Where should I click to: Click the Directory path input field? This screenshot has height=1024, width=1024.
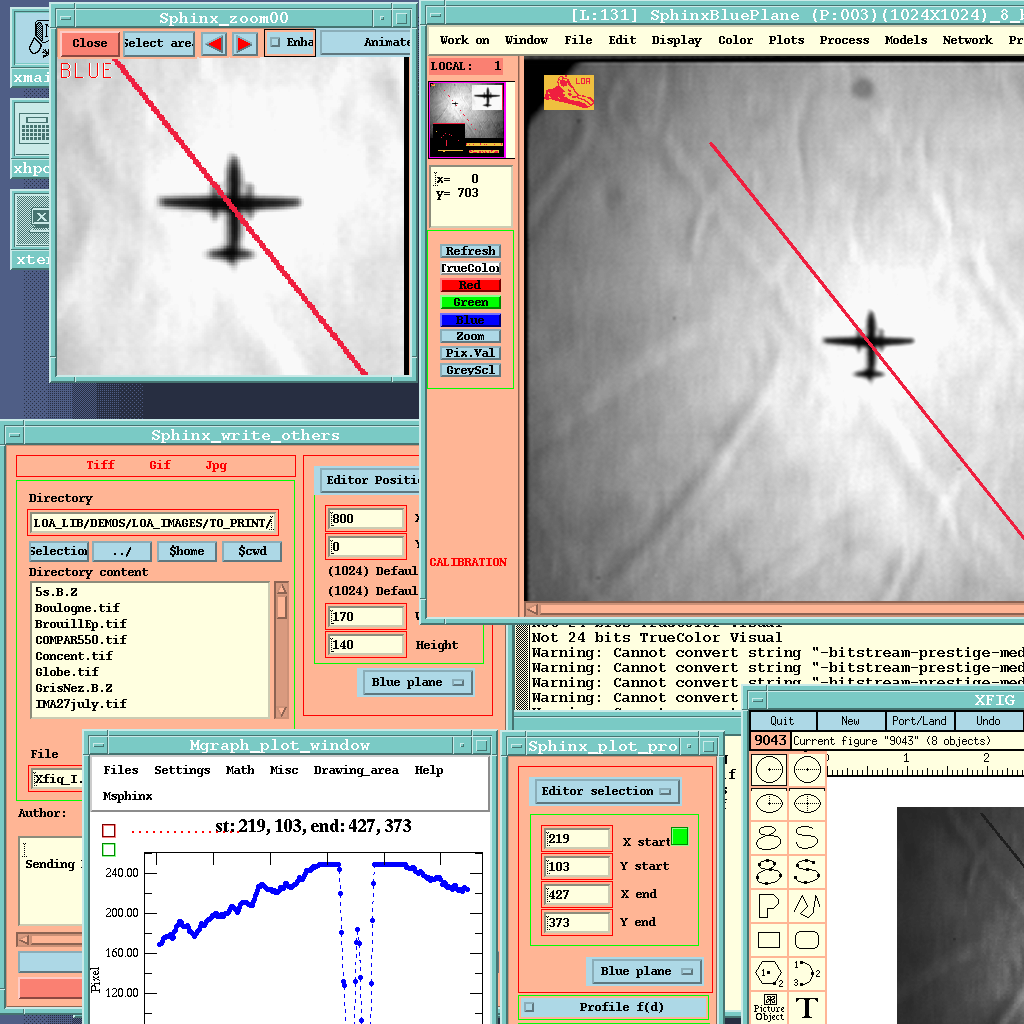click(x=153, y=523)
